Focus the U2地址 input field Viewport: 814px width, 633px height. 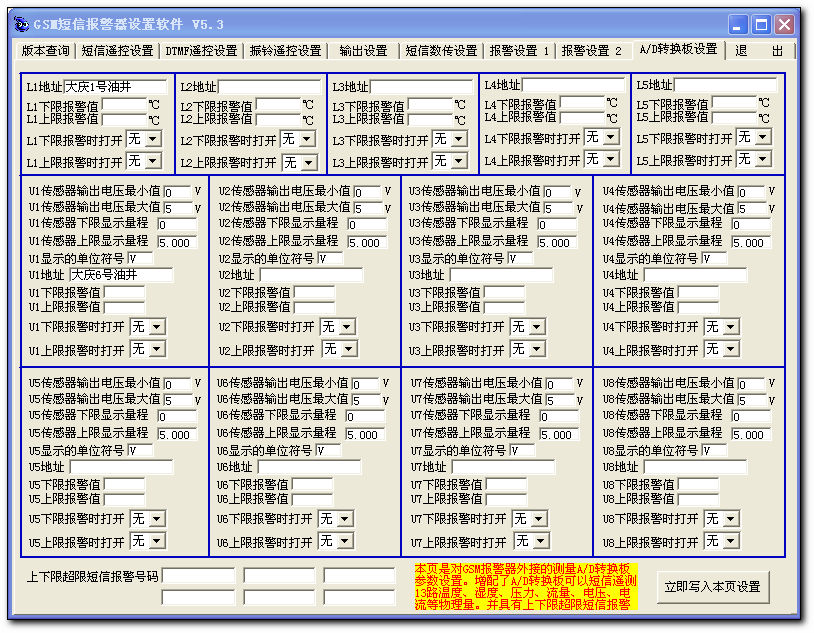[x=311, y=275]
